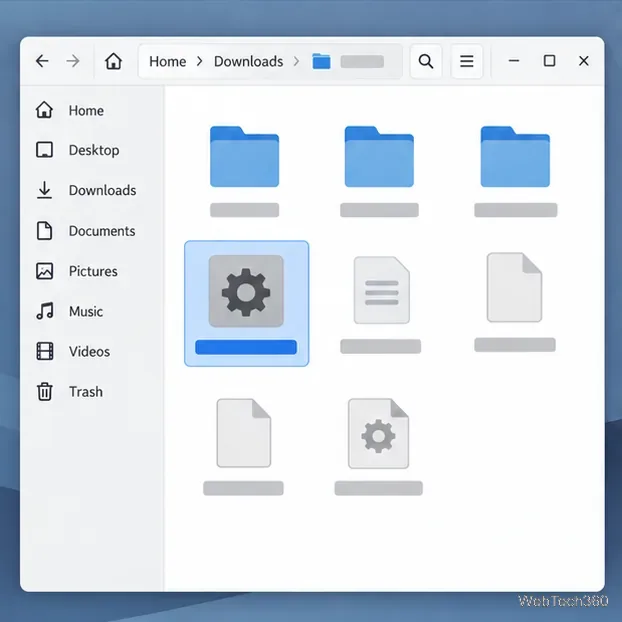Click current folder name in breadcrumb

coord(362,61)
